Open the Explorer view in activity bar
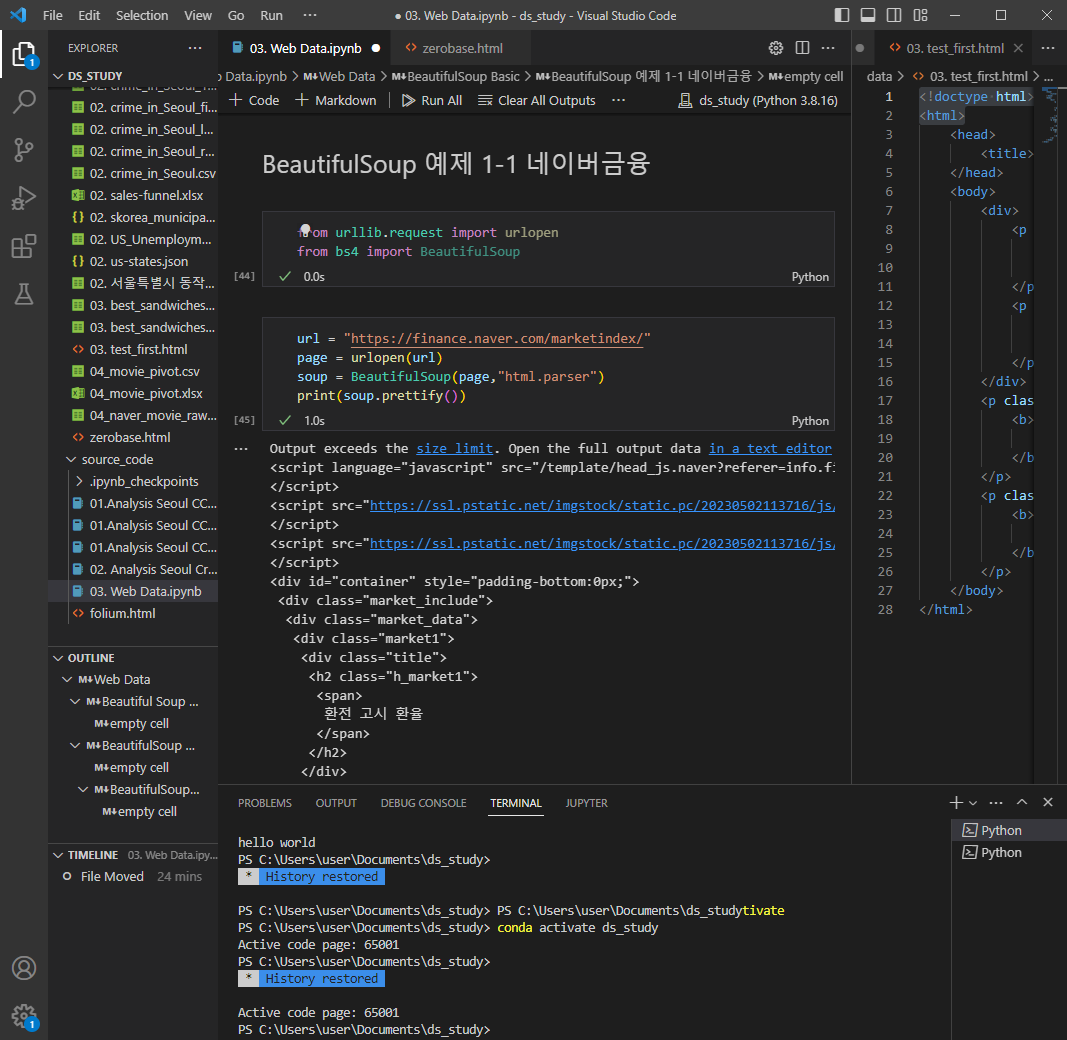Viewport: 1067px width, 1040px height. 24,54
